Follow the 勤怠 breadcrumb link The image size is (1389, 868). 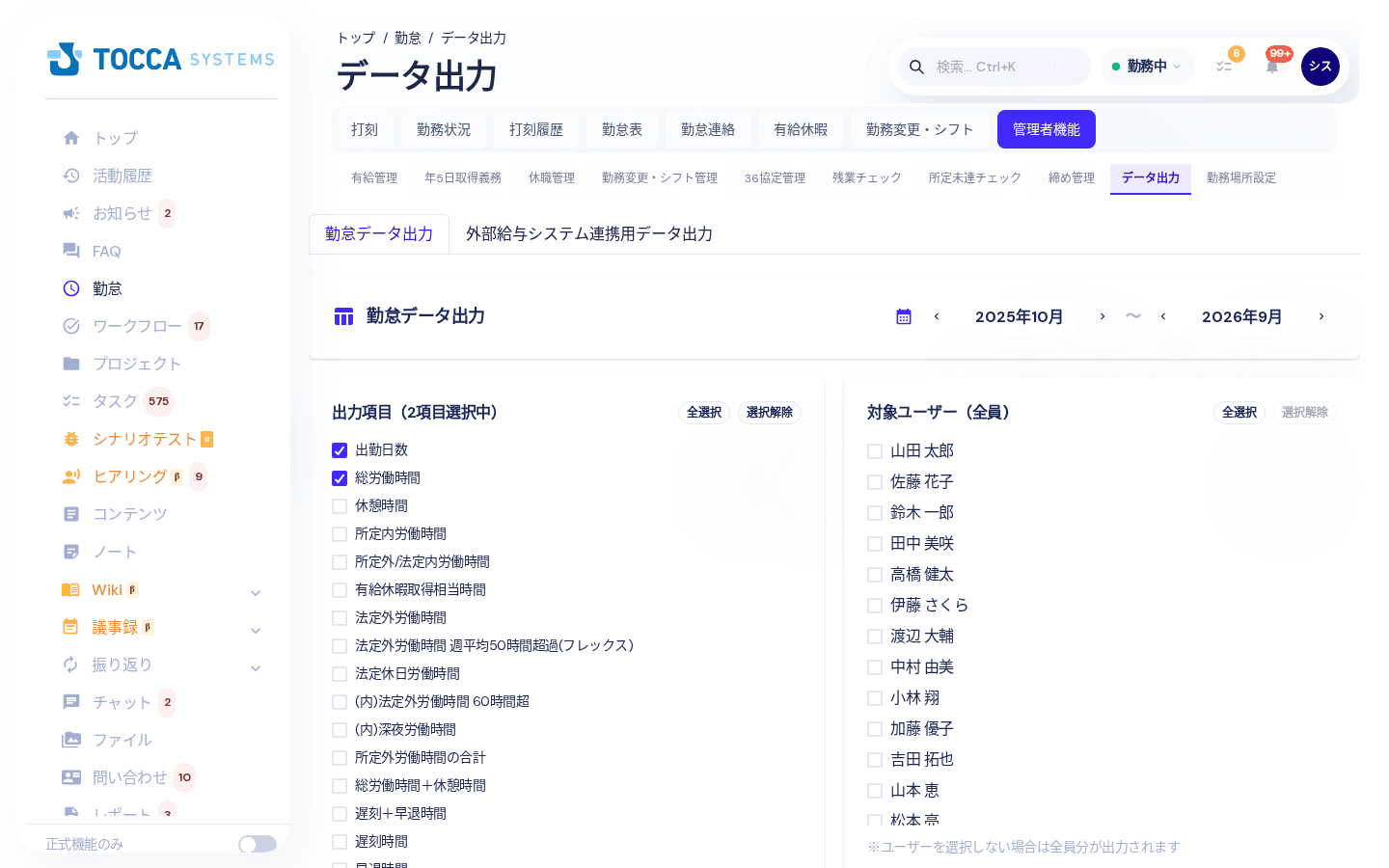408,38
